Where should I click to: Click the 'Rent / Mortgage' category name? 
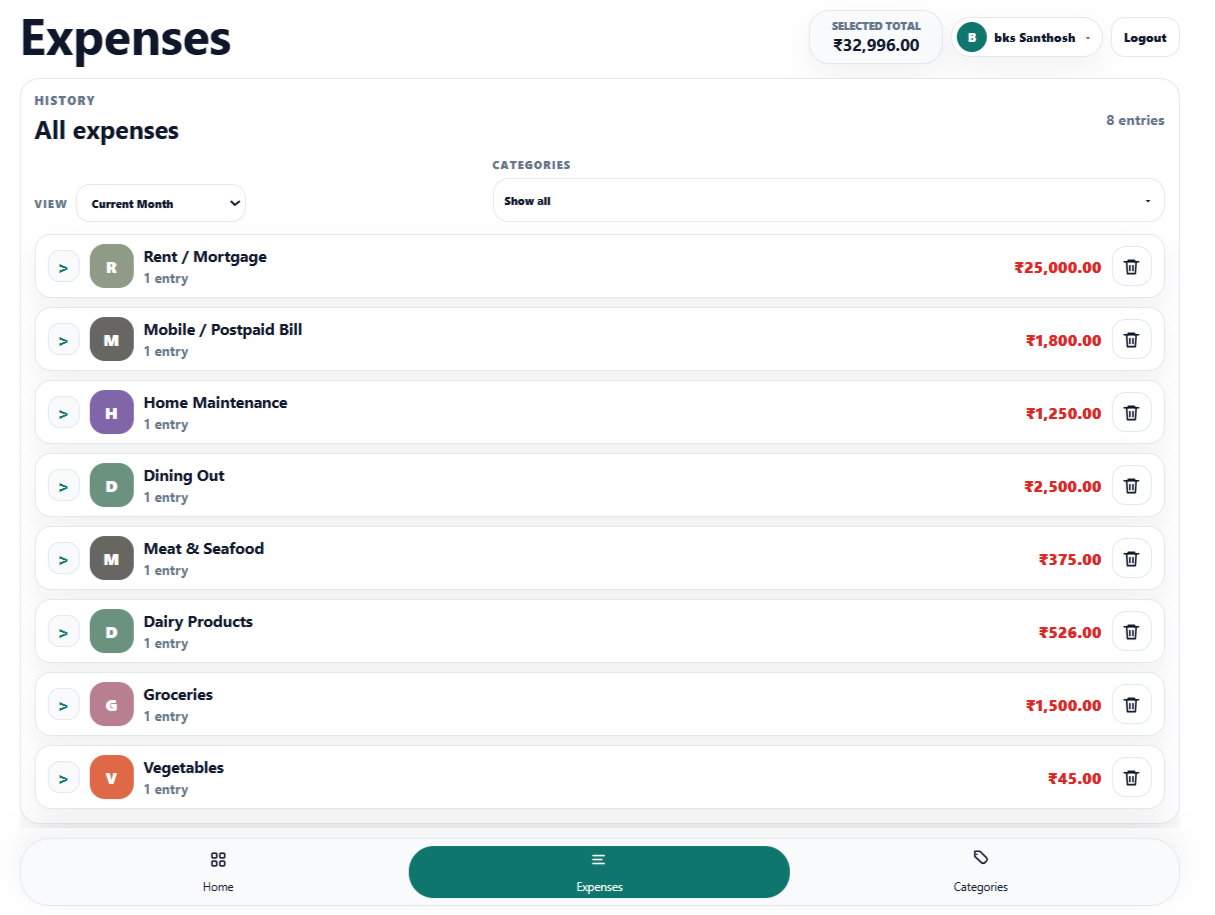(205, 257)
